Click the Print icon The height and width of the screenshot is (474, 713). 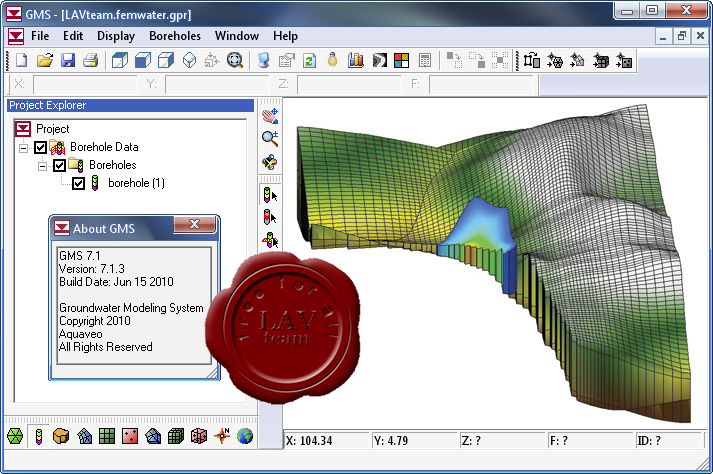(x=91, y=60)
